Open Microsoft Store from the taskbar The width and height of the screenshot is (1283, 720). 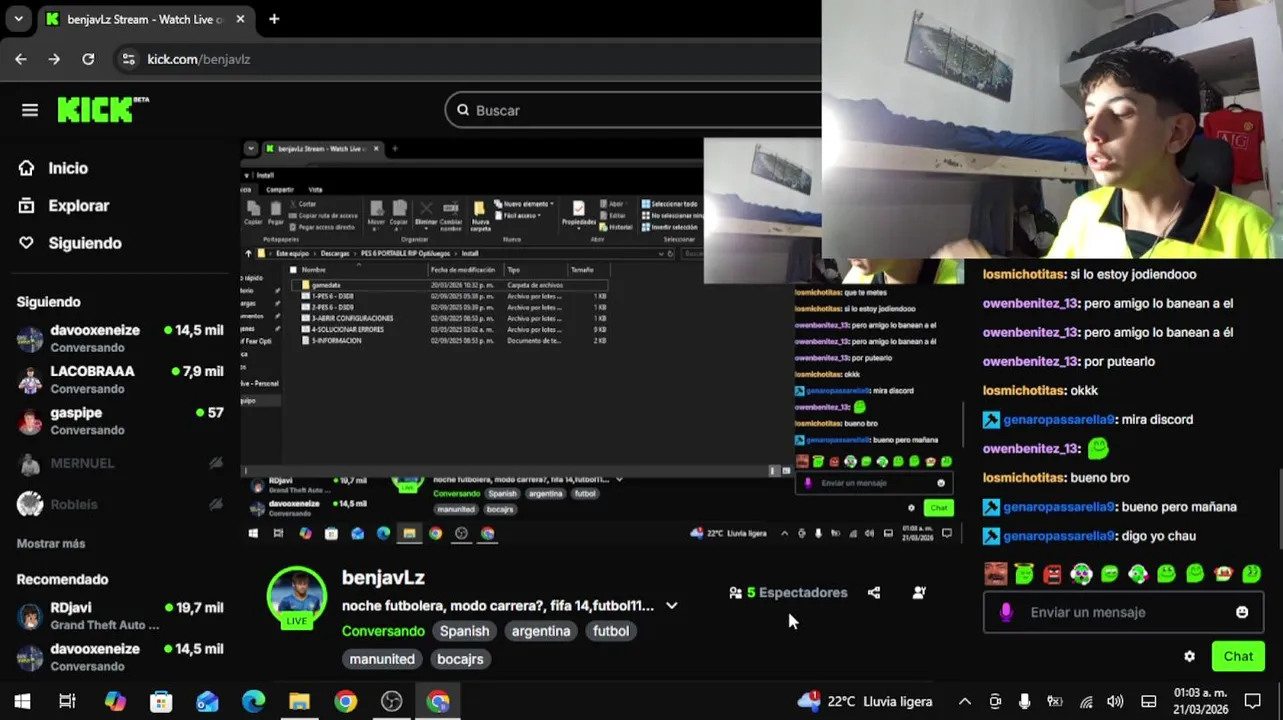[161, 702]
